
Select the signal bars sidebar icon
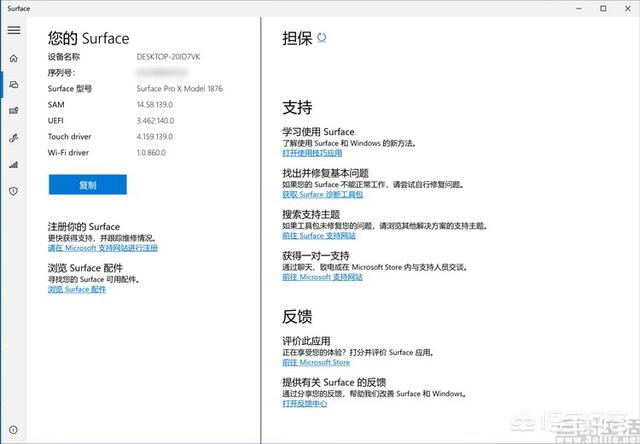[x=14, y=164]
